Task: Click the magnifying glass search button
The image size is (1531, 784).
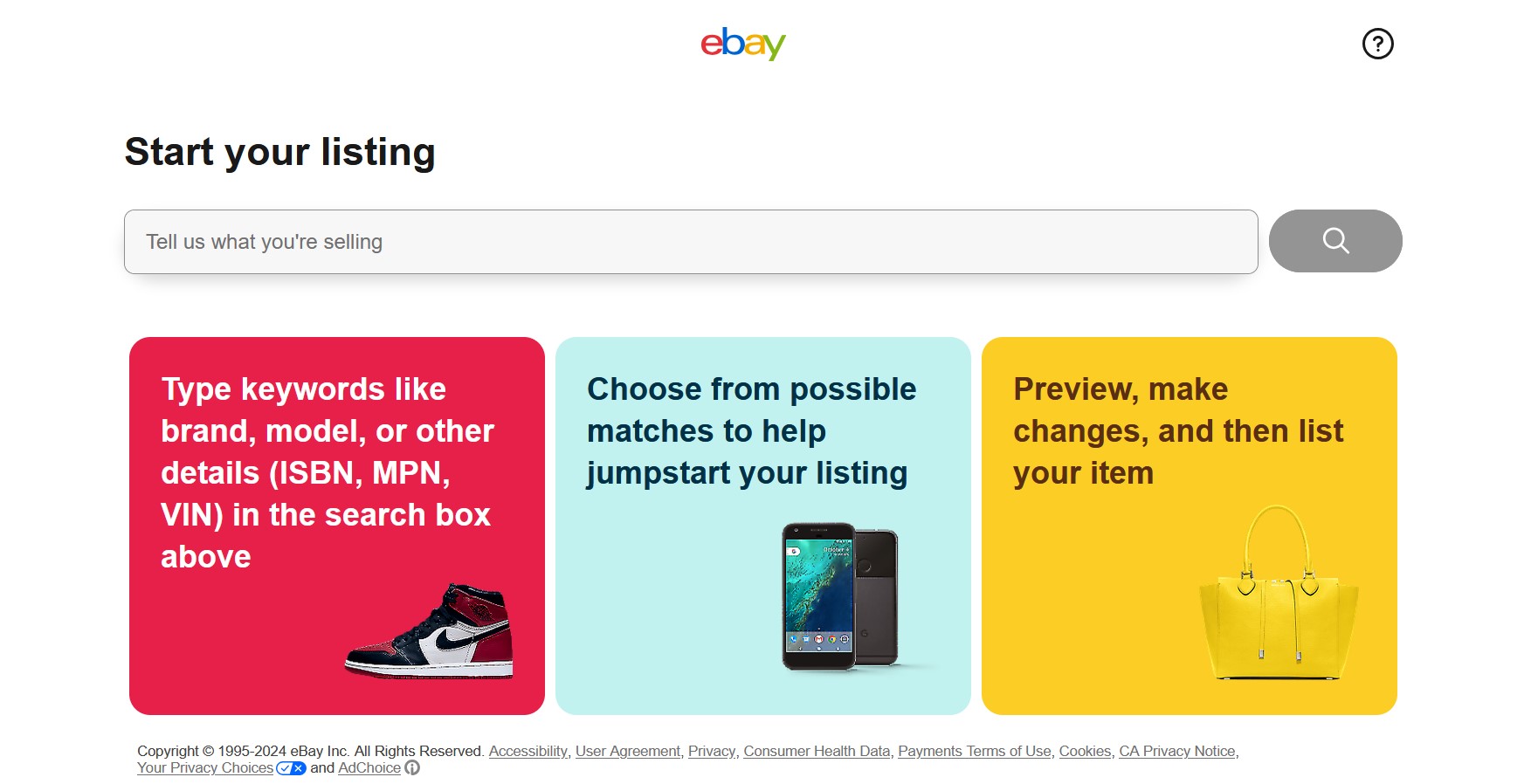Action: (x=1334, y=241)
